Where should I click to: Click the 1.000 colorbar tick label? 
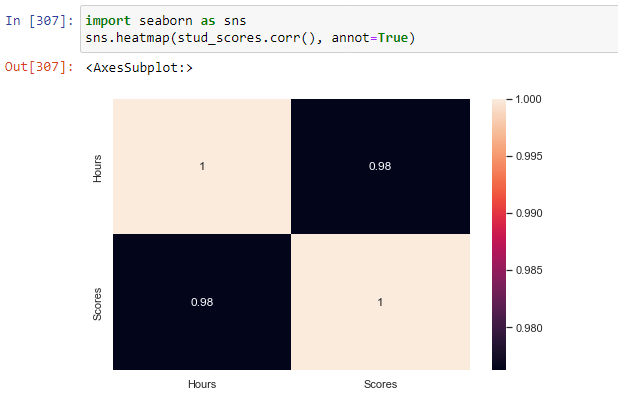pyautogui.click(x=528, y=99)
